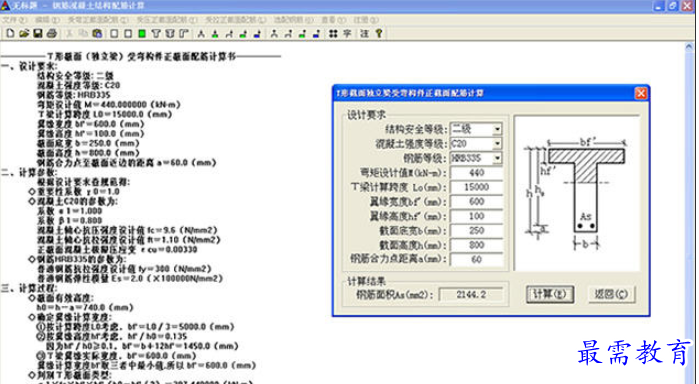
Task: Click the 翼缘高度hf' field with 100
Action: coord(477,216)
